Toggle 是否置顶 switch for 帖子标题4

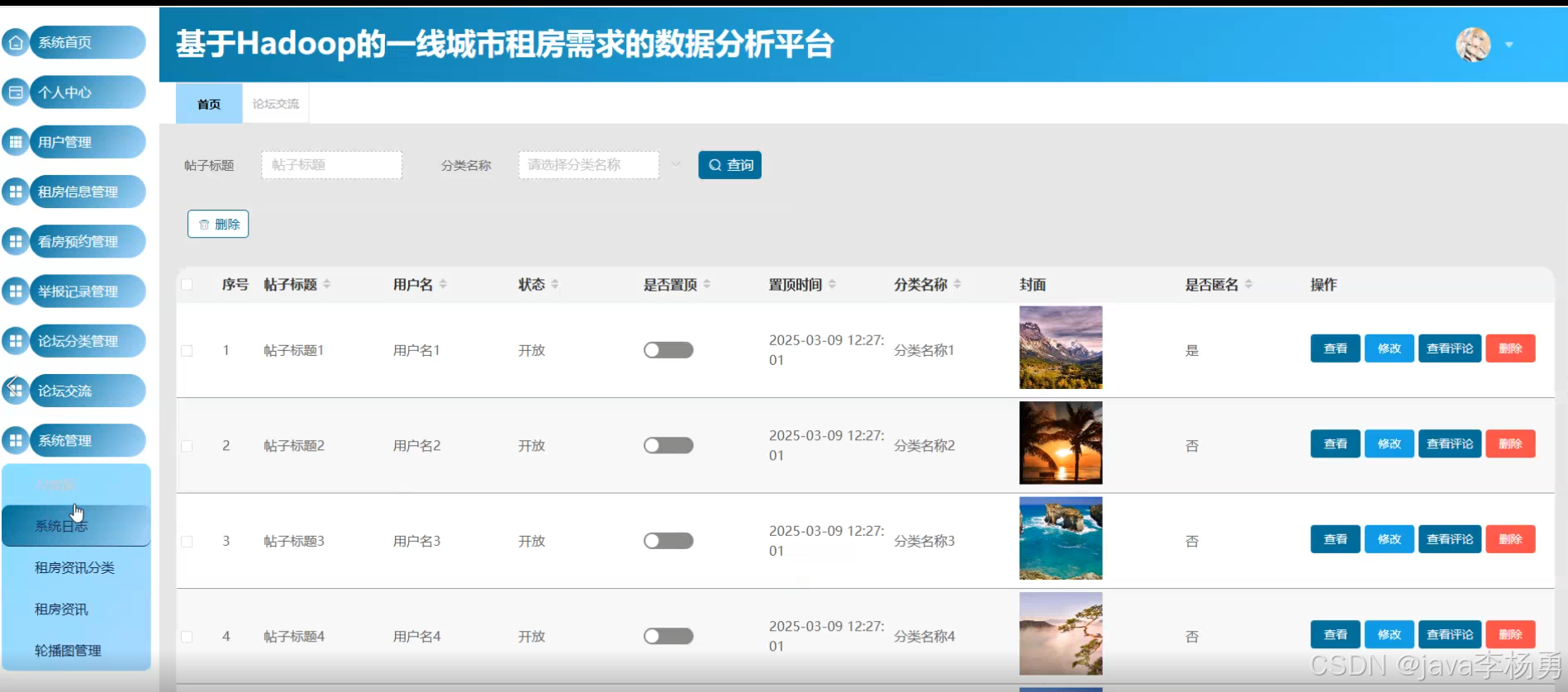pyautogui.click(x=668, y=636)
